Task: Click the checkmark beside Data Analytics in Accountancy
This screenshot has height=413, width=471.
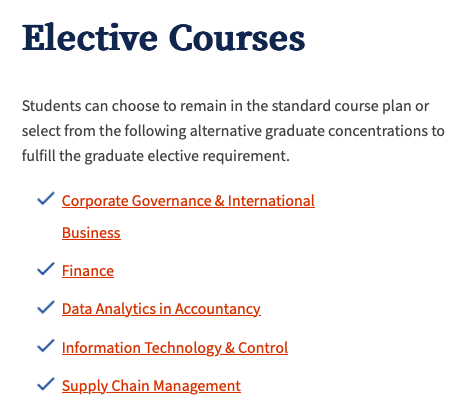Action: click(46, 307)
